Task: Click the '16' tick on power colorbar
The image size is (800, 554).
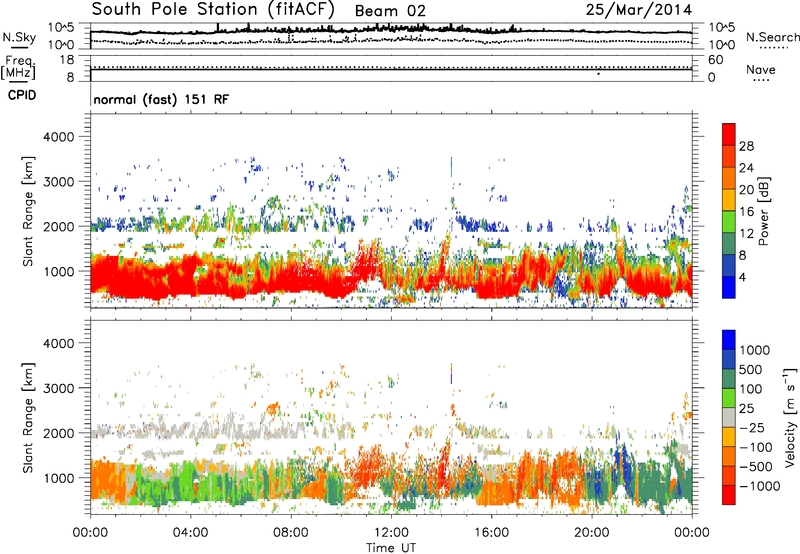Action: tap(746, 212)
